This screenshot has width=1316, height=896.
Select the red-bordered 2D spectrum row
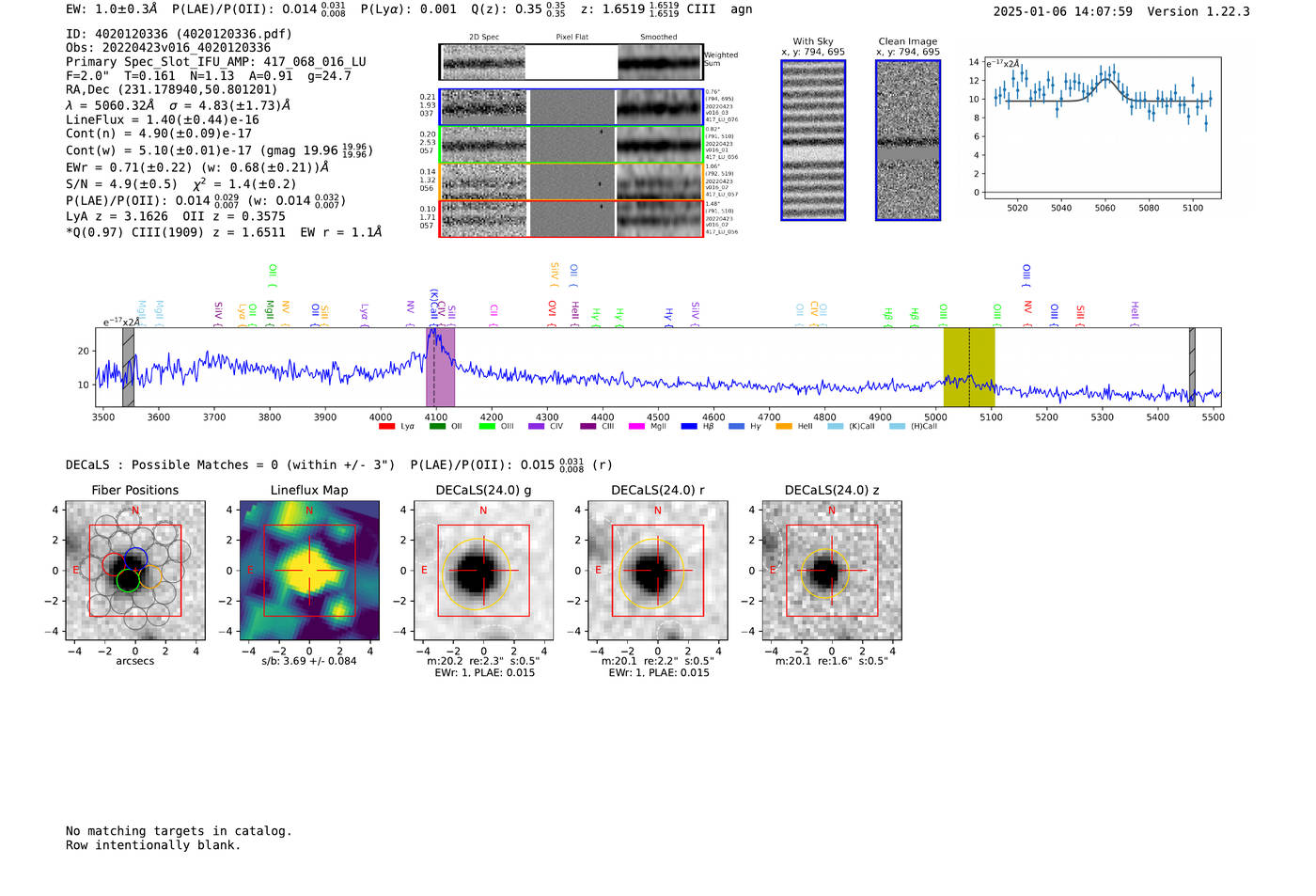coord(571,218)
